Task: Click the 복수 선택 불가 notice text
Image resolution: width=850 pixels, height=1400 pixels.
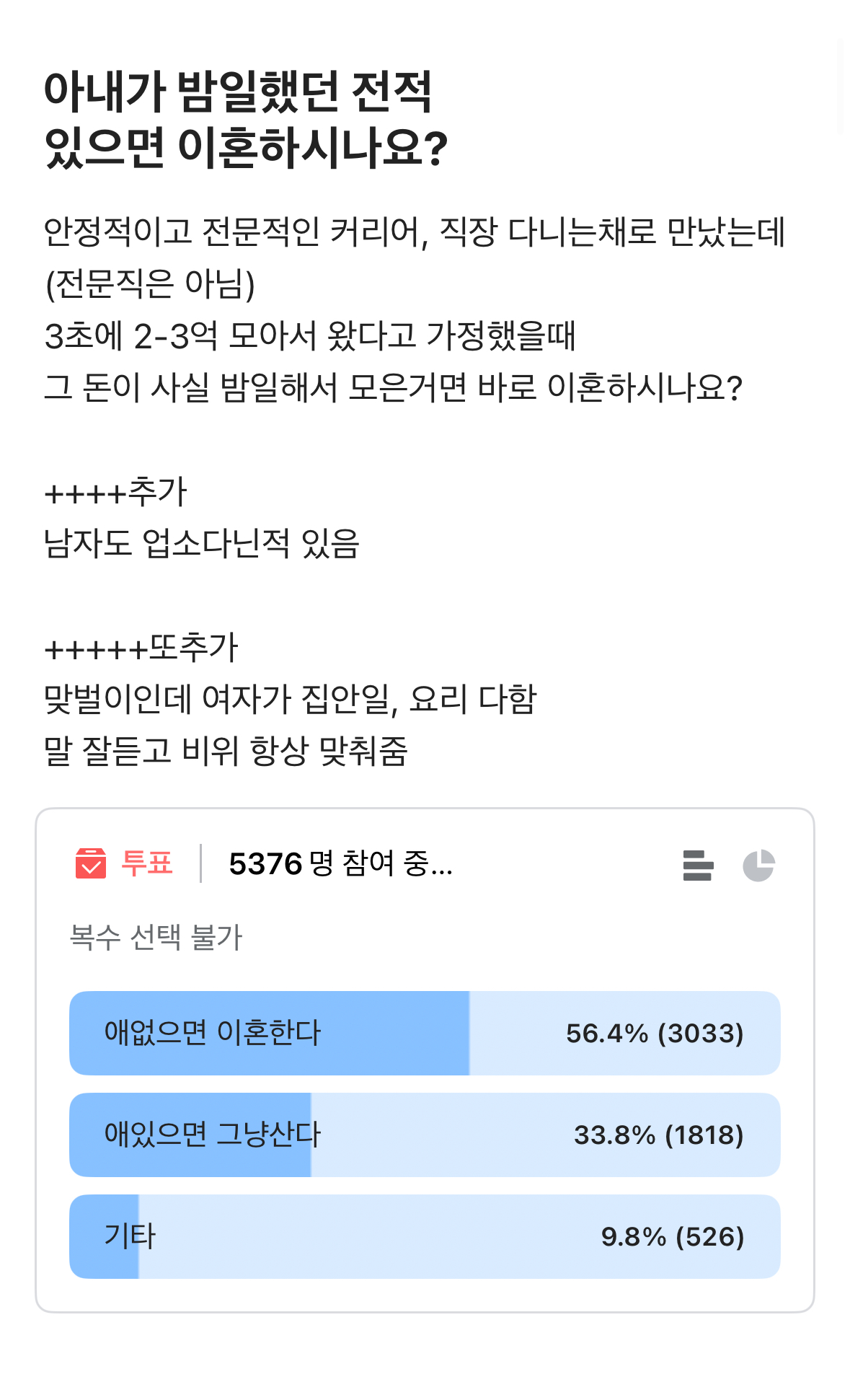Action: [x=156, y=938]
